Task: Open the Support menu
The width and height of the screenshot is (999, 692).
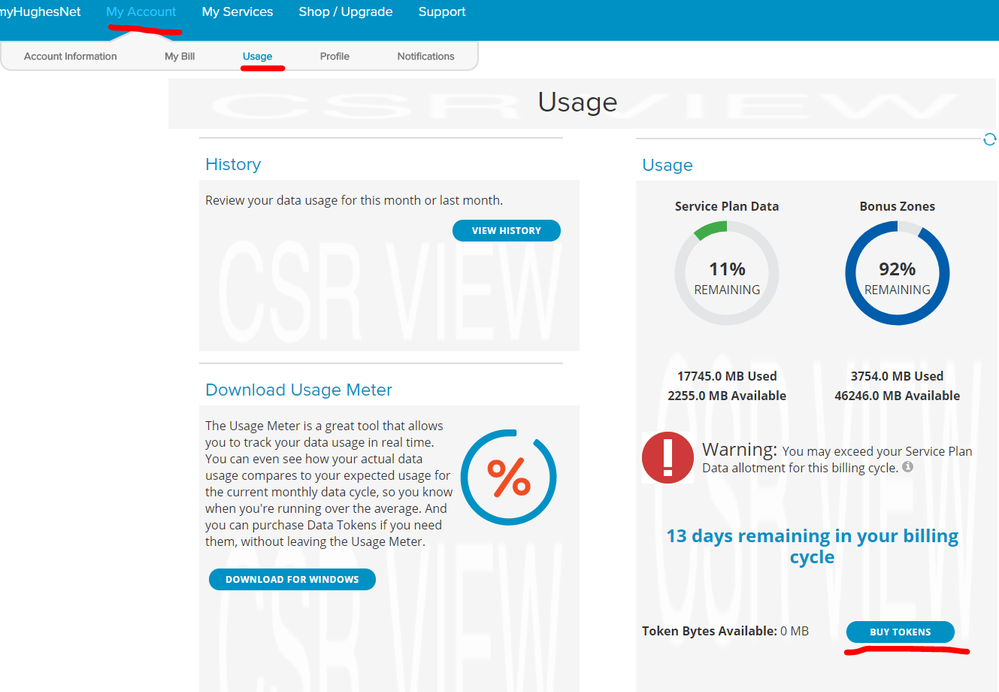Action: pyautogui.click(x=442, y=12)
